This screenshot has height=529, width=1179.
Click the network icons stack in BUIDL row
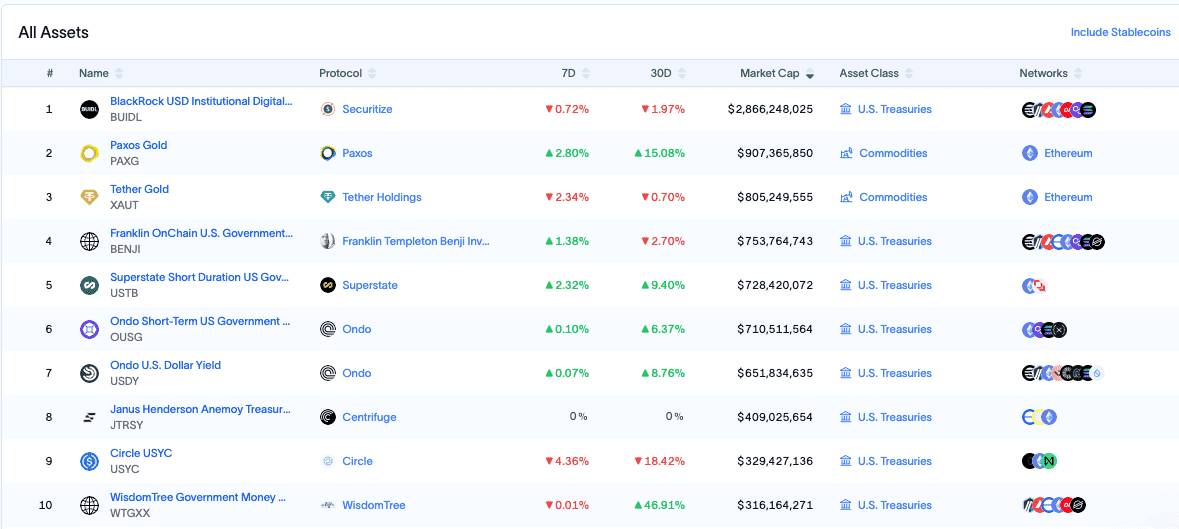[1059, 110]
